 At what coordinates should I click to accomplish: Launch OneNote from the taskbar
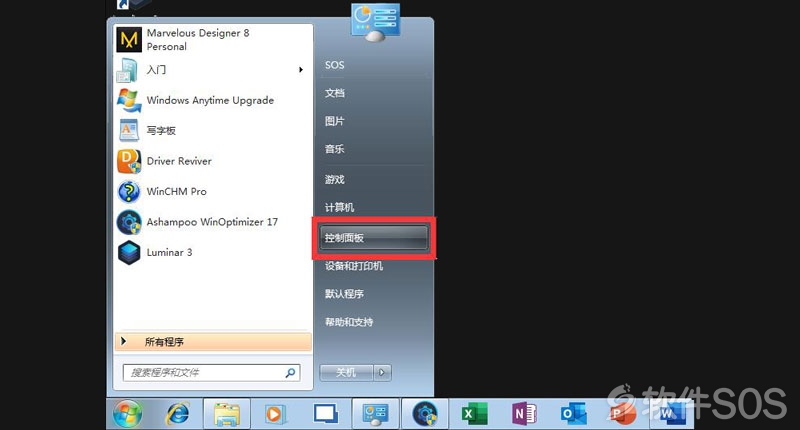pyautogui.click(x=524, y=414)
